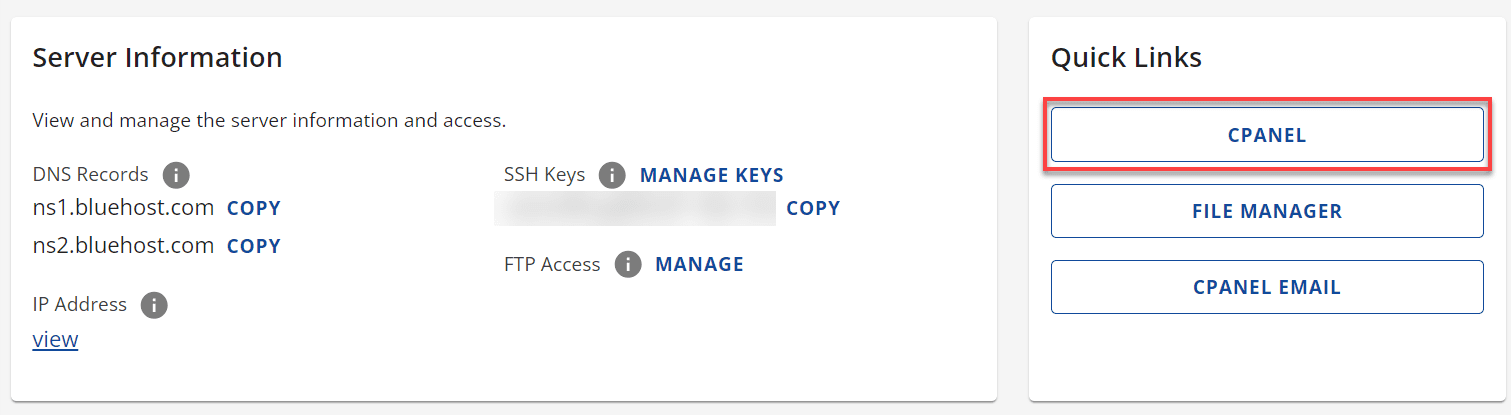Click the SSH Keys info icon
Image resolution: width=1511 pixels, height=415 pixels.
click(x=612, y=176)
